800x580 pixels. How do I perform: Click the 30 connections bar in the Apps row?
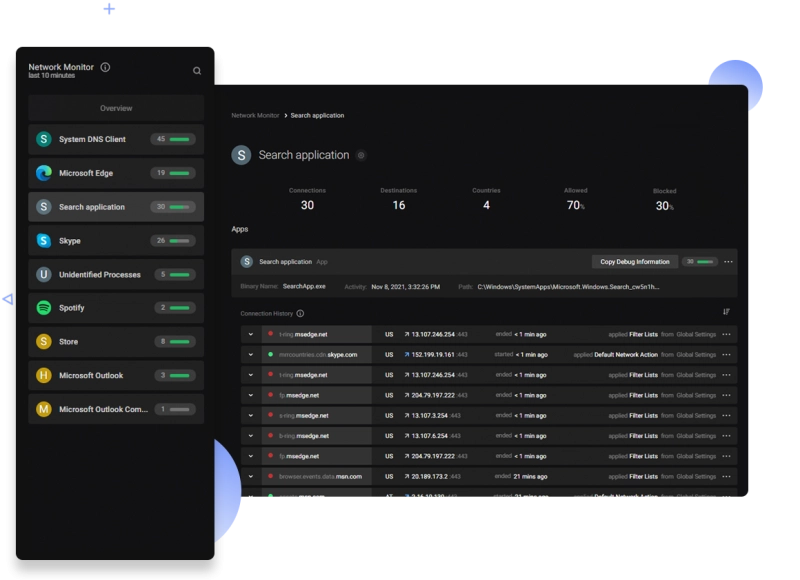700,262
